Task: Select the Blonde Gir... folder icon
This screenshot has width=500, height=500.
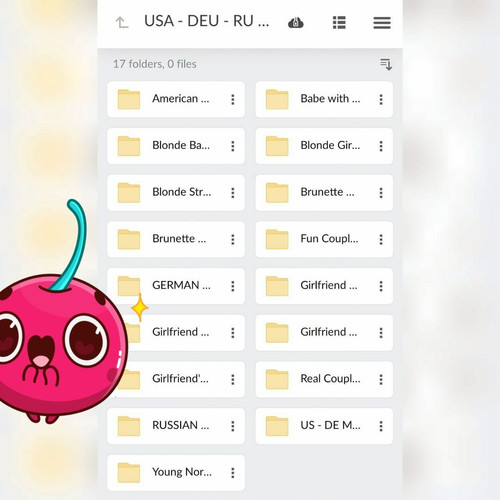Action: (x=277, y=146)
